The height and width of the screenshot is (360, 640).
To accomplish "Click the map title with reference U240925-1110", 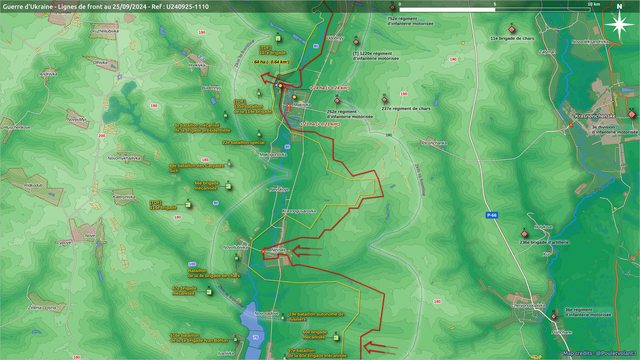I will pos(105,7).
